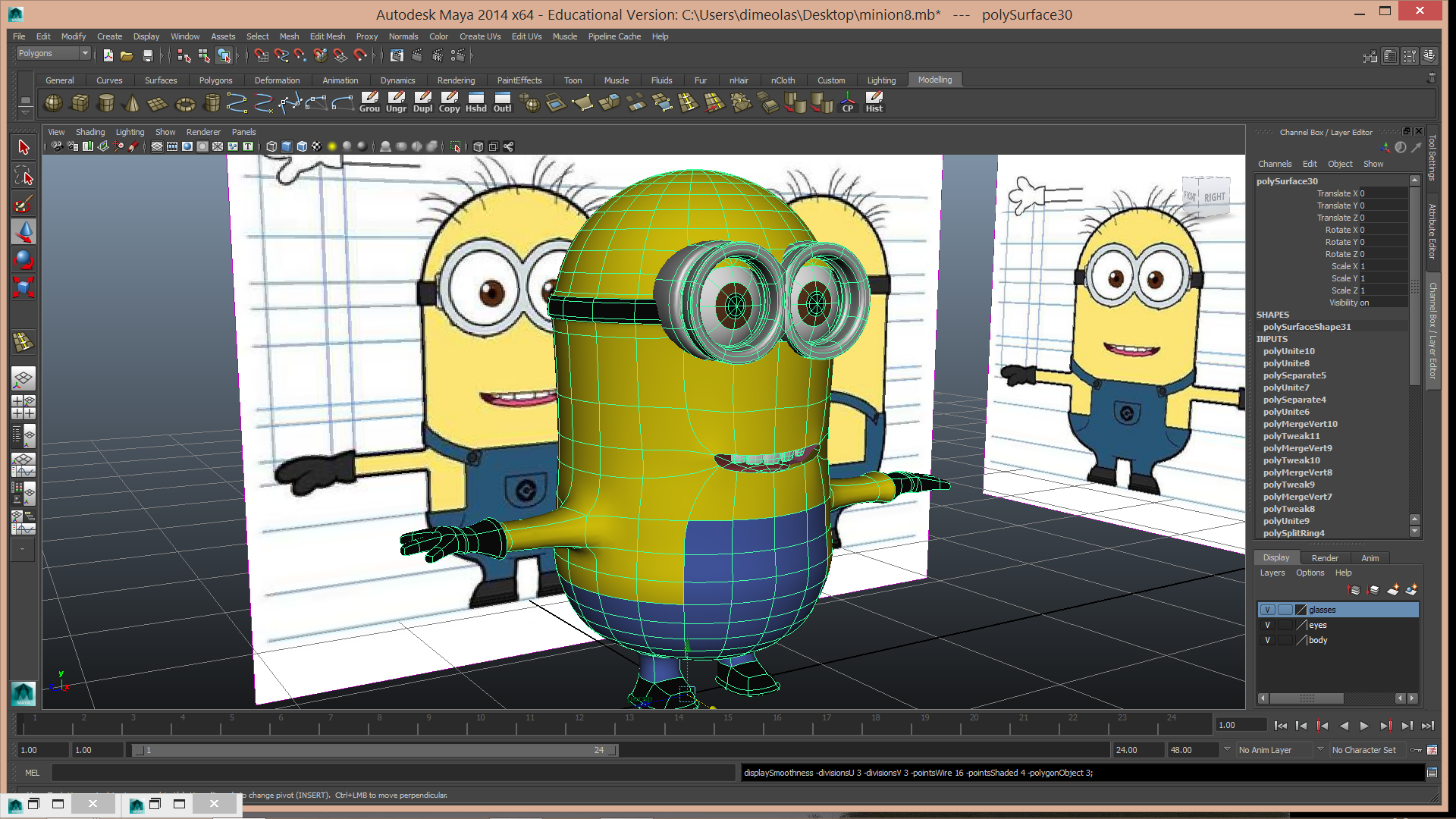The height and width of the screenshot is (819, 1456).
Task: Click the Auto keyframe key icon
Action: coord(1416,750)
